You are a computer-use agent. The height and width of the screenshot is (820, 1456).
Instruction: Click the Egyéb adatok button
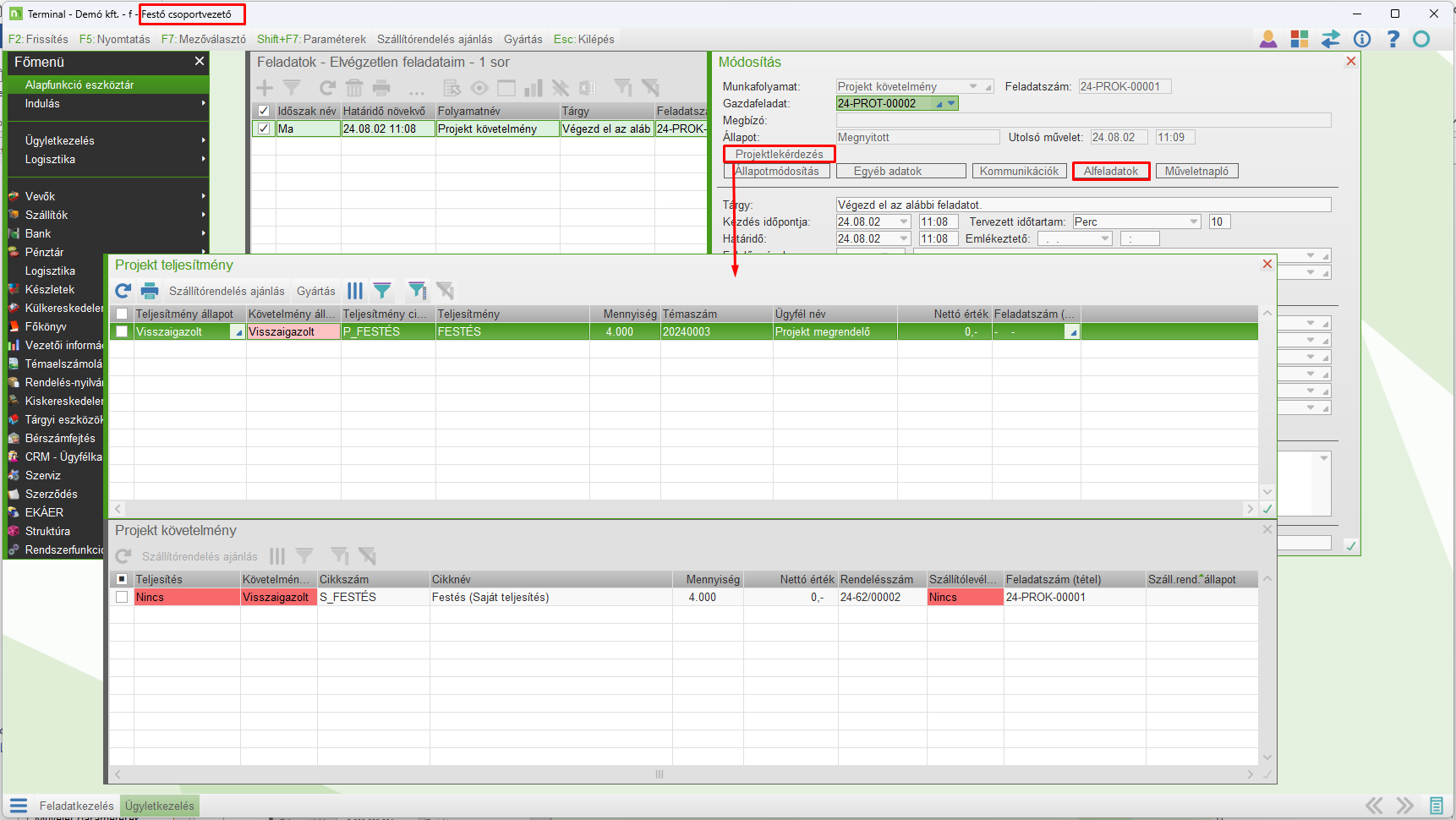[901, 171]
